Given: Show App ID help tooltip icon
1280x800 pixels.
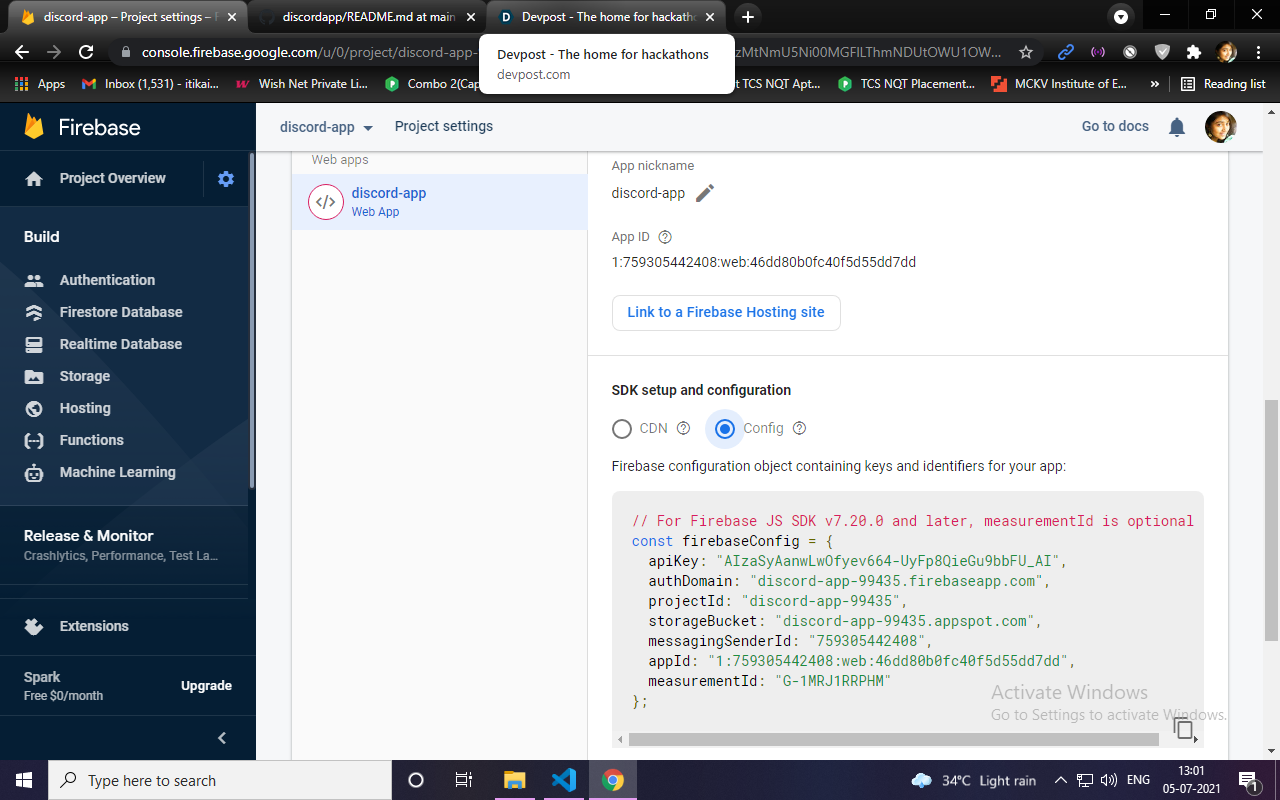Looking at the screenshot, I should (x=665, y=237).
